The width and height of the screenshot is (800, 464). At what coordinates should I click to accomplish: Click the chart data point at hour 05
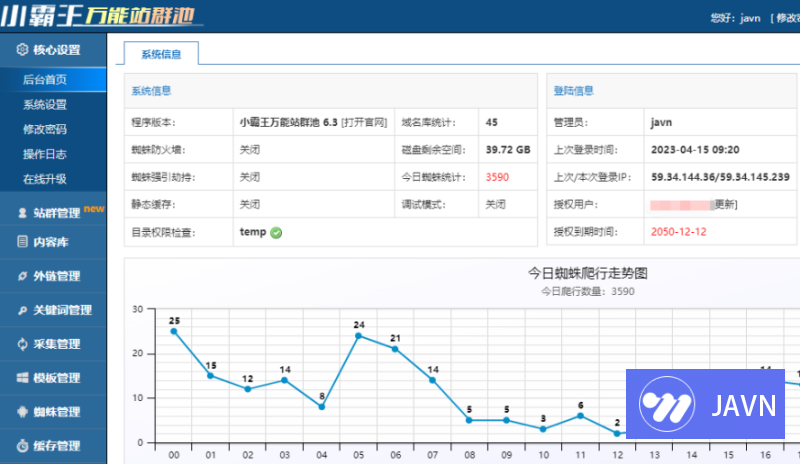click(358, 335)
